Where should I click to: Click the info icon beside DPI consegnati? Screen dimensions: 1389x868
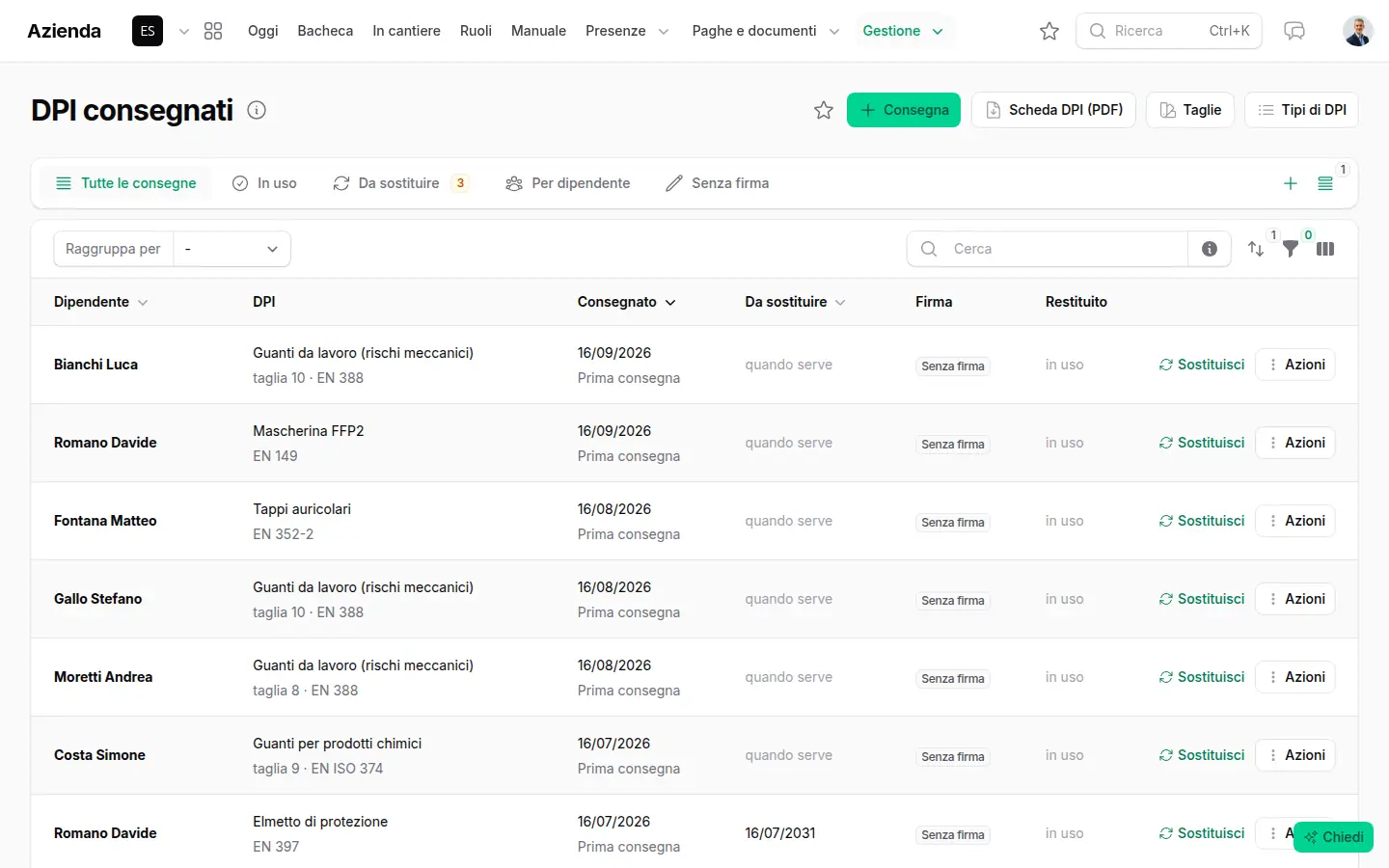pyautogui.click(x=257, y=110)
